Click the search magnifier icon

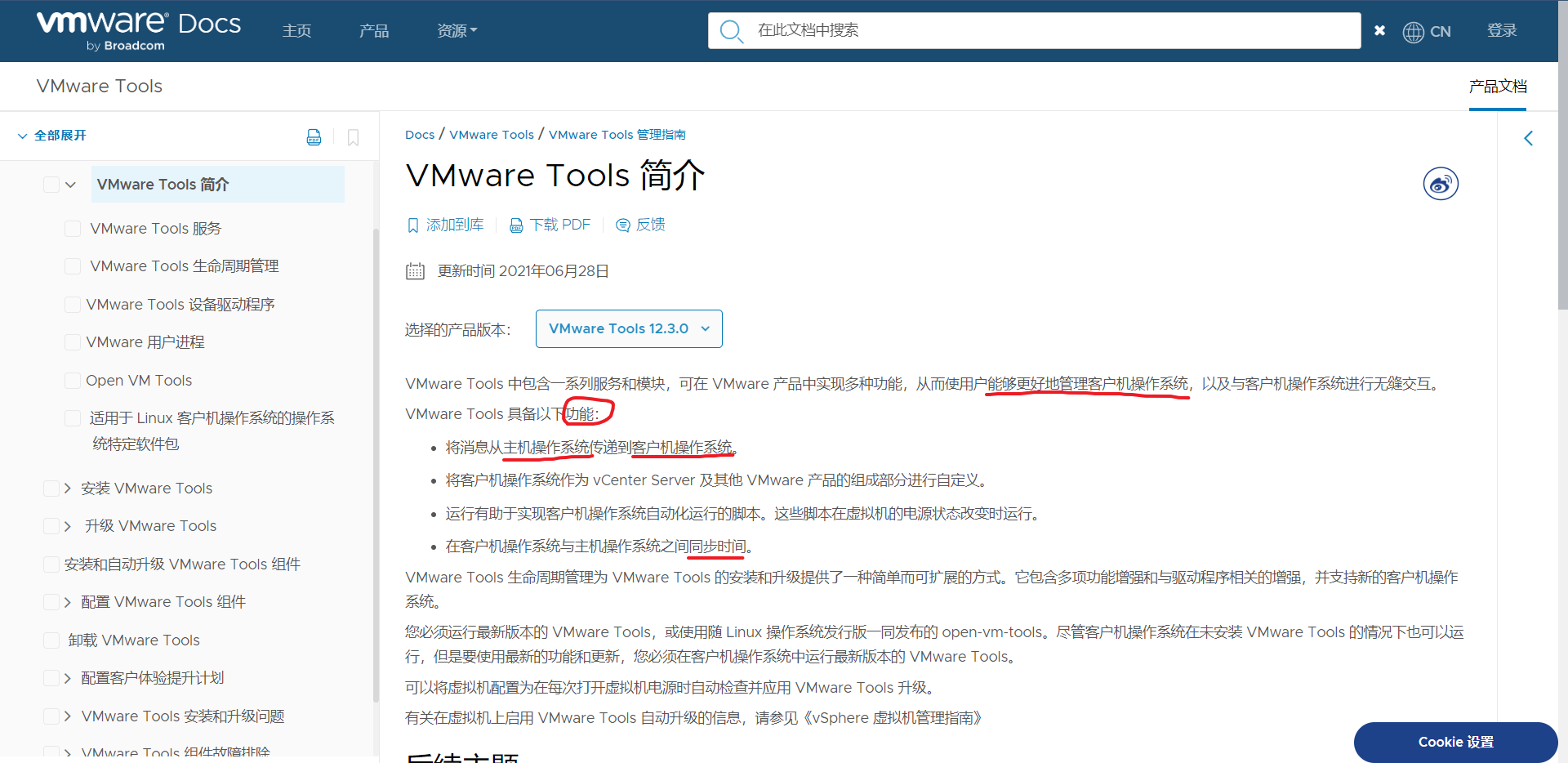pos(731,31)
